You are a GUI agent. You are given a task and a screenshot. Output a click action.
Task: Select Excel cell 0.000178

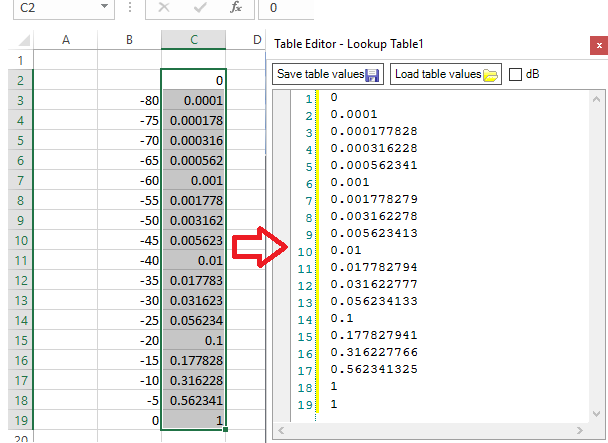(x=193, y=121)
